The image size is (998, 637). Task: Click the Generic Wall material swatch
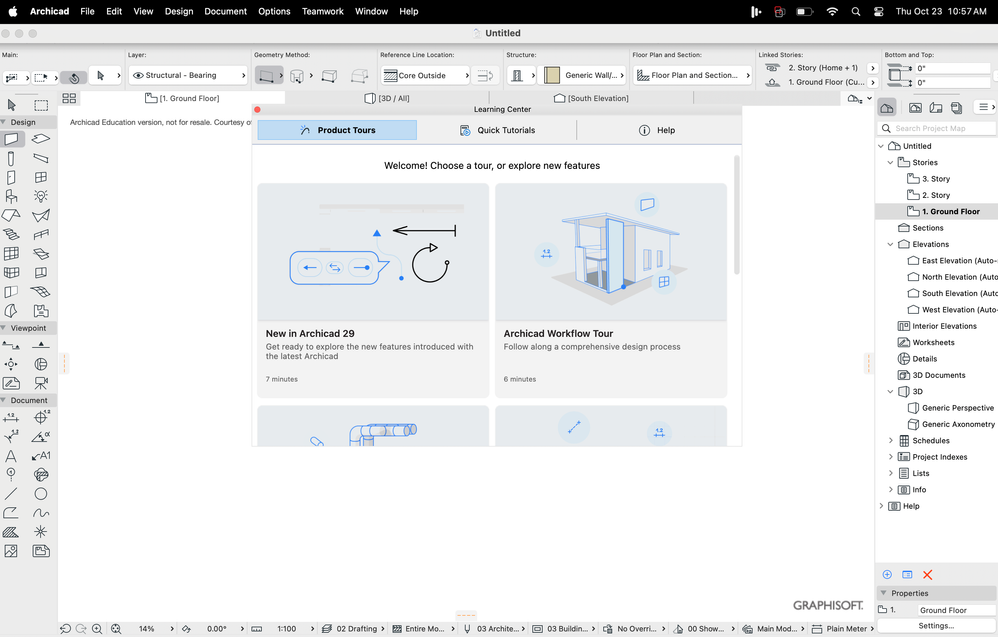click(x=552, y=76)
